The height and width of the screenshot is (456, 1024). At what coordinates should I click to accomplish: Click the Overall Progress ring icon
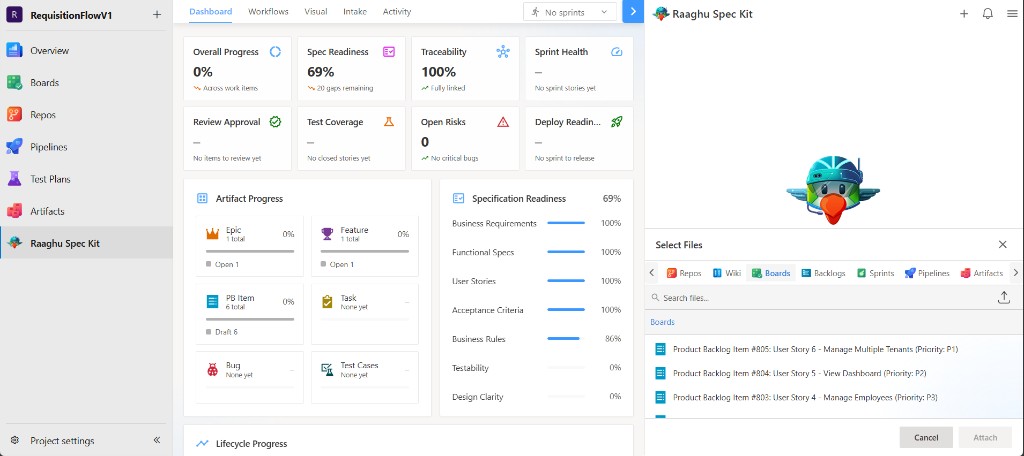click(x=275, y=52)
